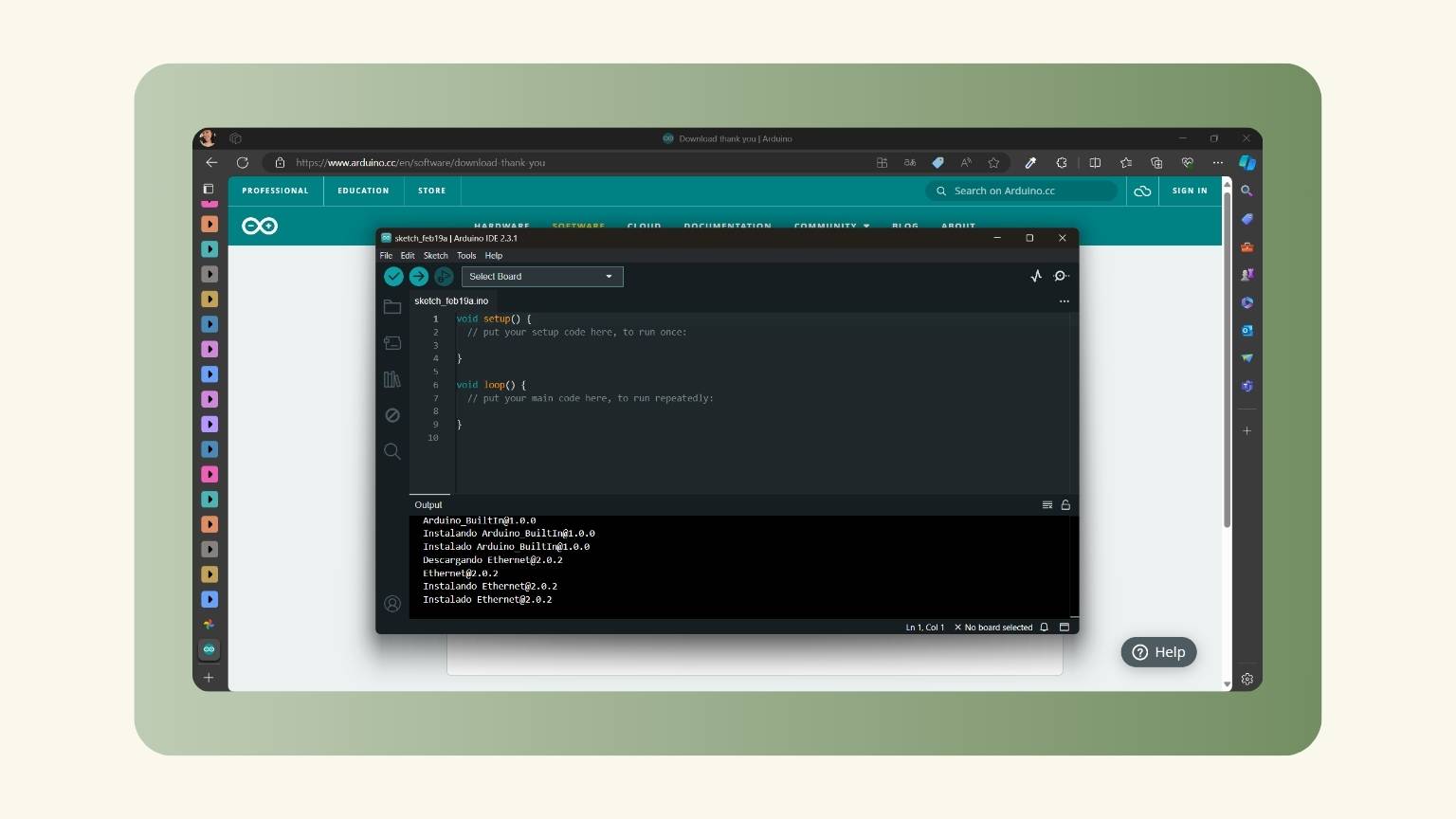Screen dimensions: 1456x819
Task: Open the Sketch menu
Action: (x=436, y=256)
